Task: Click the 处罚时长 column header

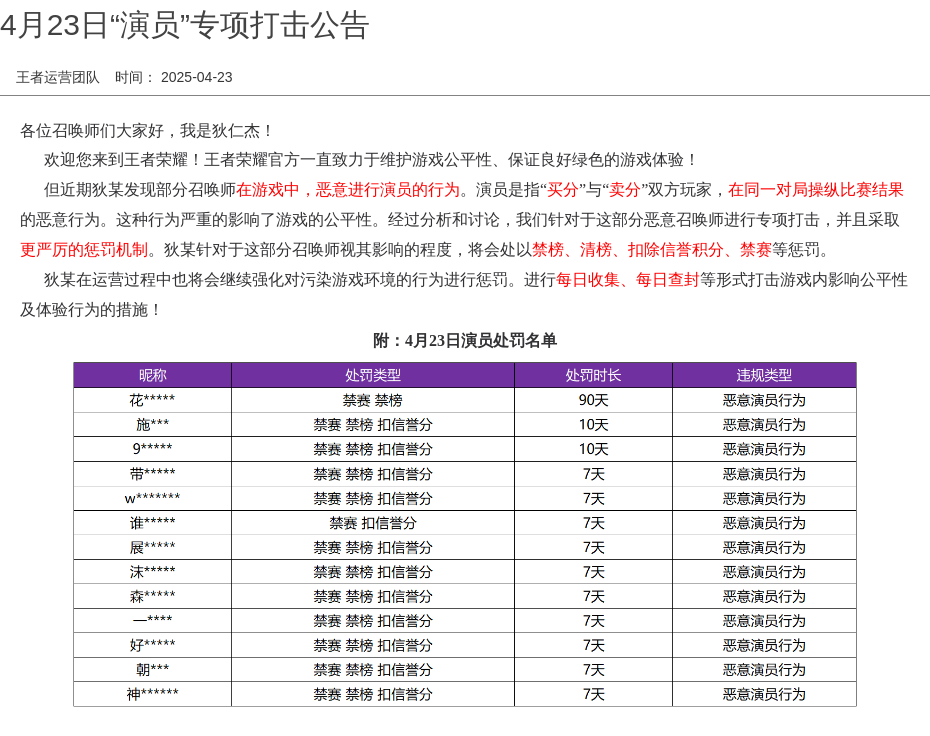Action: pos(593,375)
